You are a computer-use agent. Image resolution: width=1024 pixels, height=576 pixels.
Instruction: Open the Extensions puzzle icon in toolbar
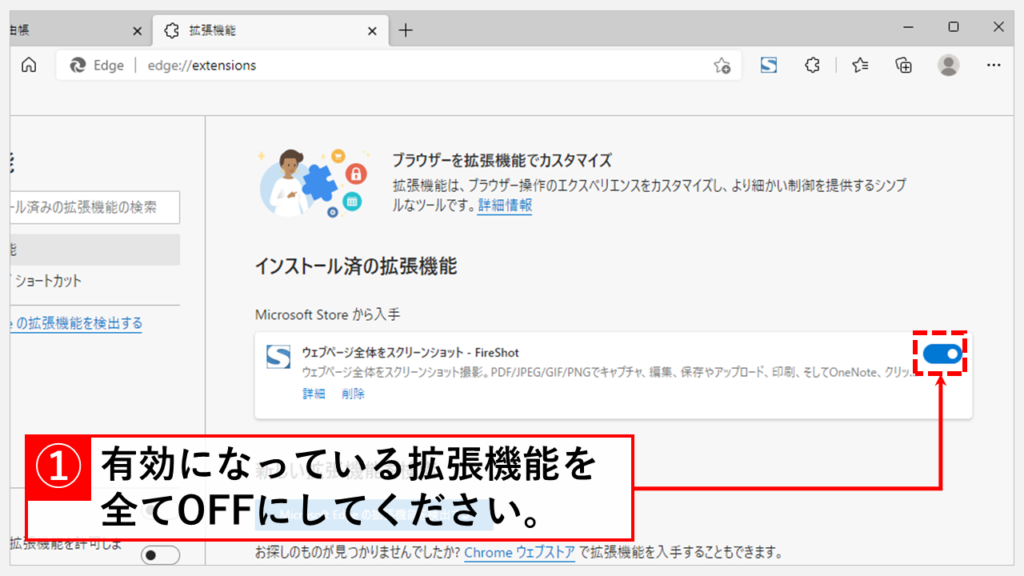[x=812, y=65]
